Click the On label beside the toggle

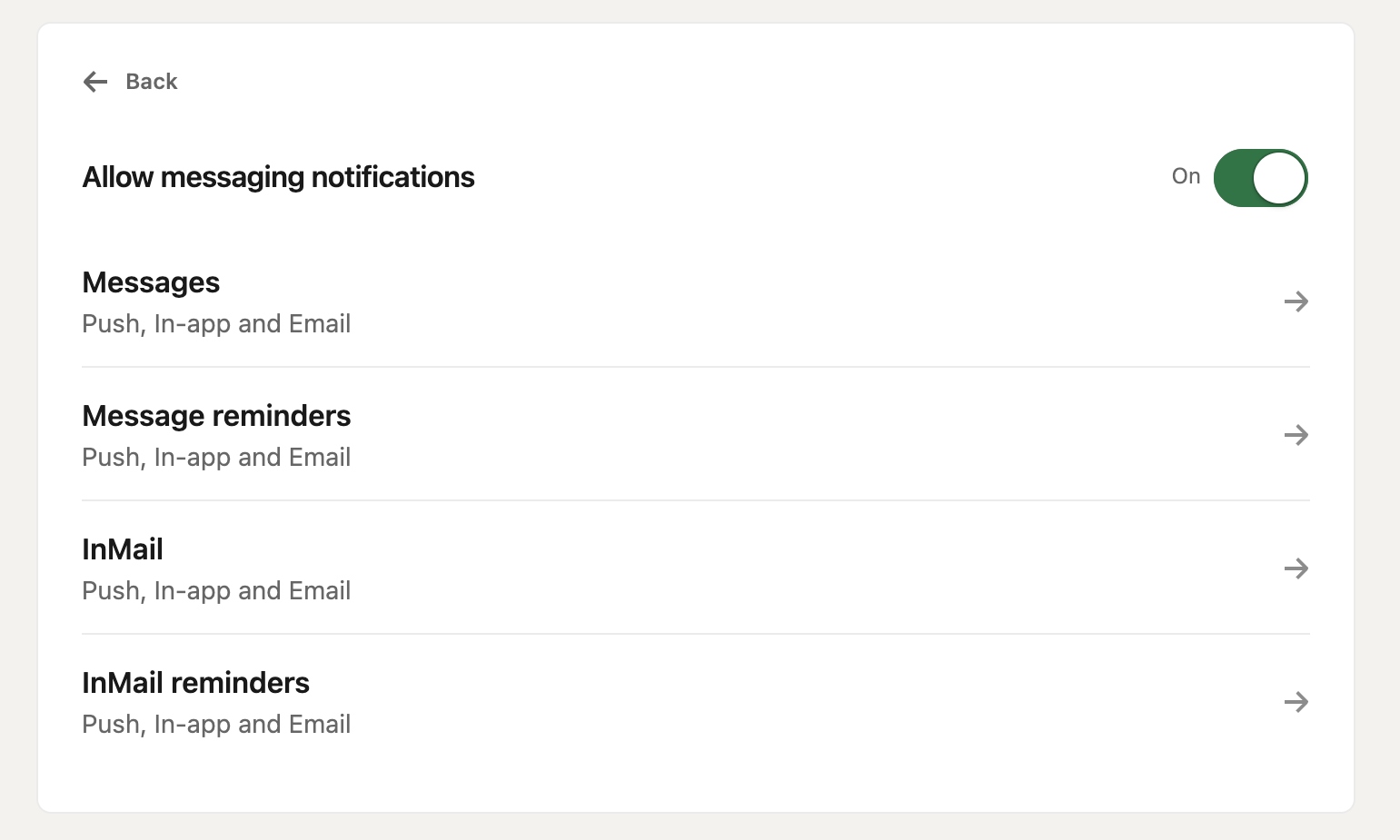1186,176
